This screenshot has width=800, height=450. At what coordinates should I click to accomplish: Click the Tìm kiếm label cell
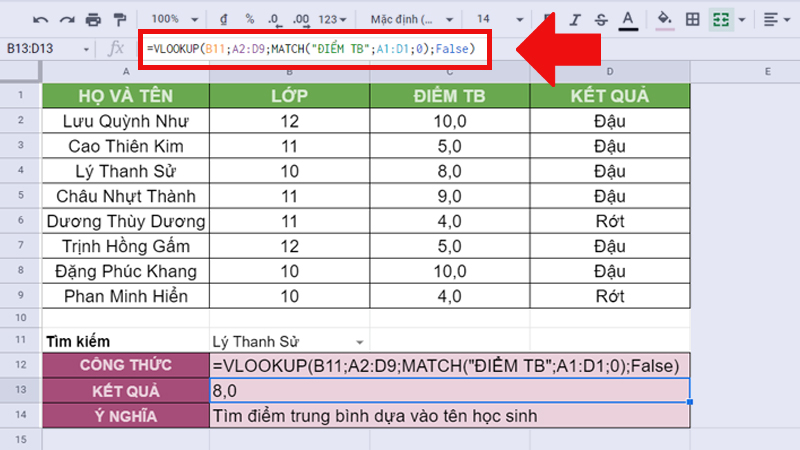click(126, 341)
